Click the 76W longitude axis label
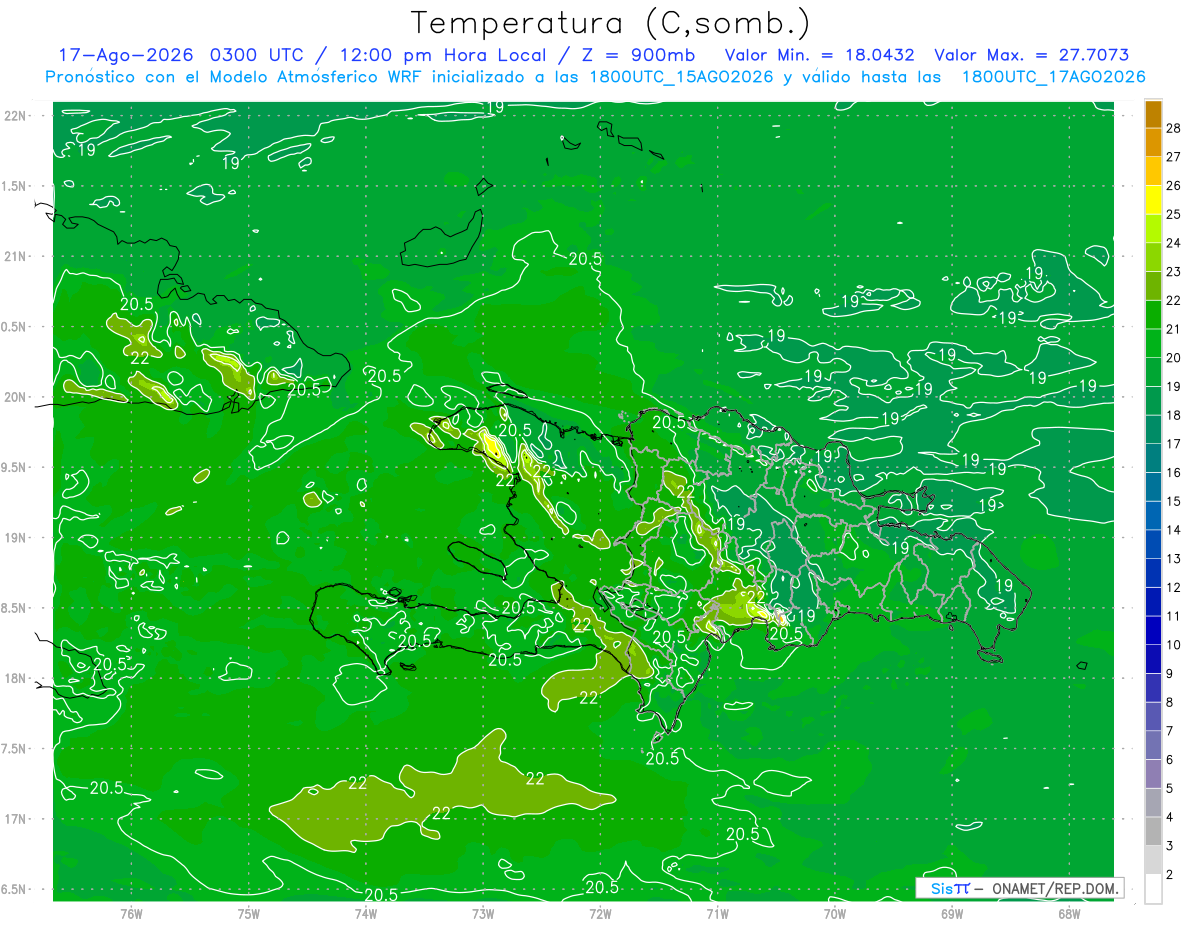The height and width of the screenshot is (927, 1200). click(x=131, y=913)
